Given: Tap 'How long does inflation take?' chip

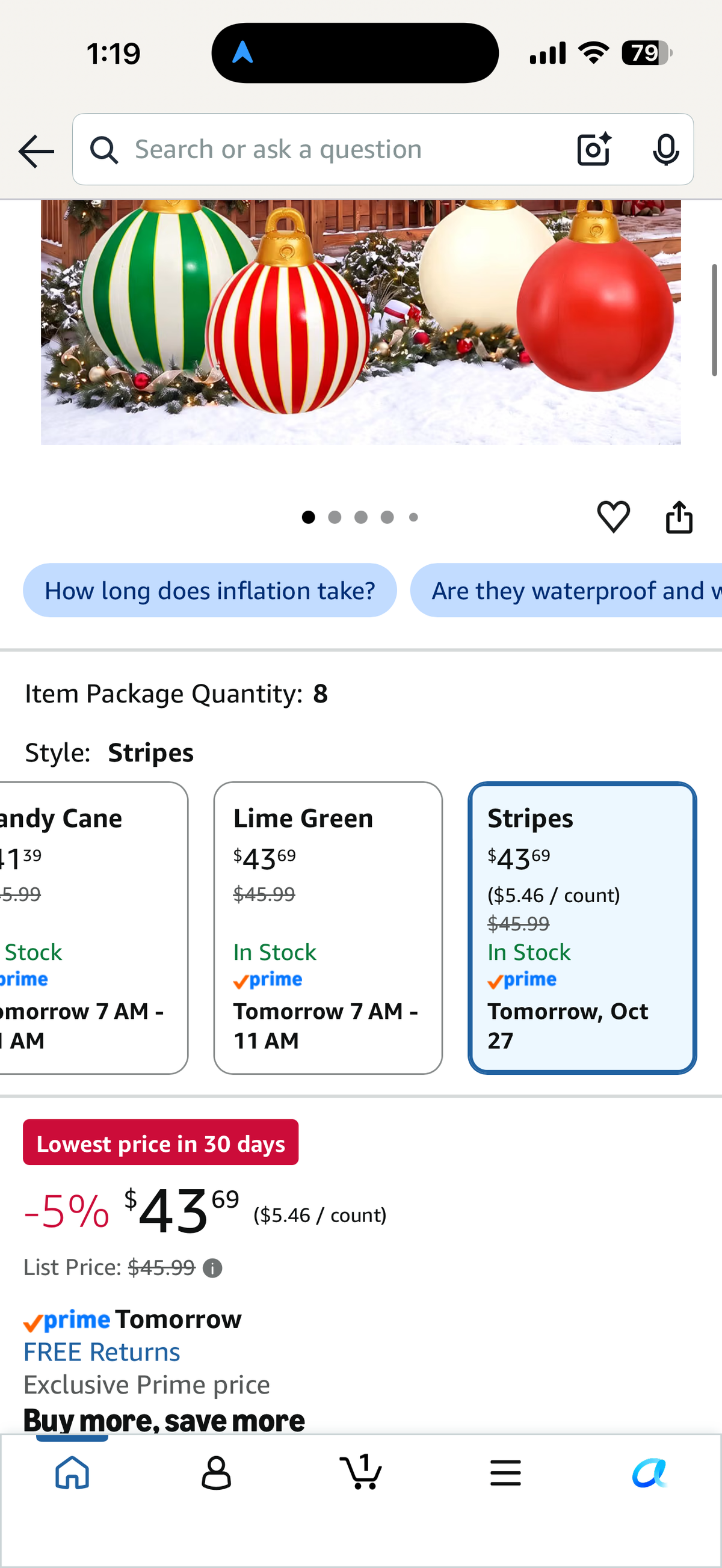Looking at the screenshot, I should (210, 591).
